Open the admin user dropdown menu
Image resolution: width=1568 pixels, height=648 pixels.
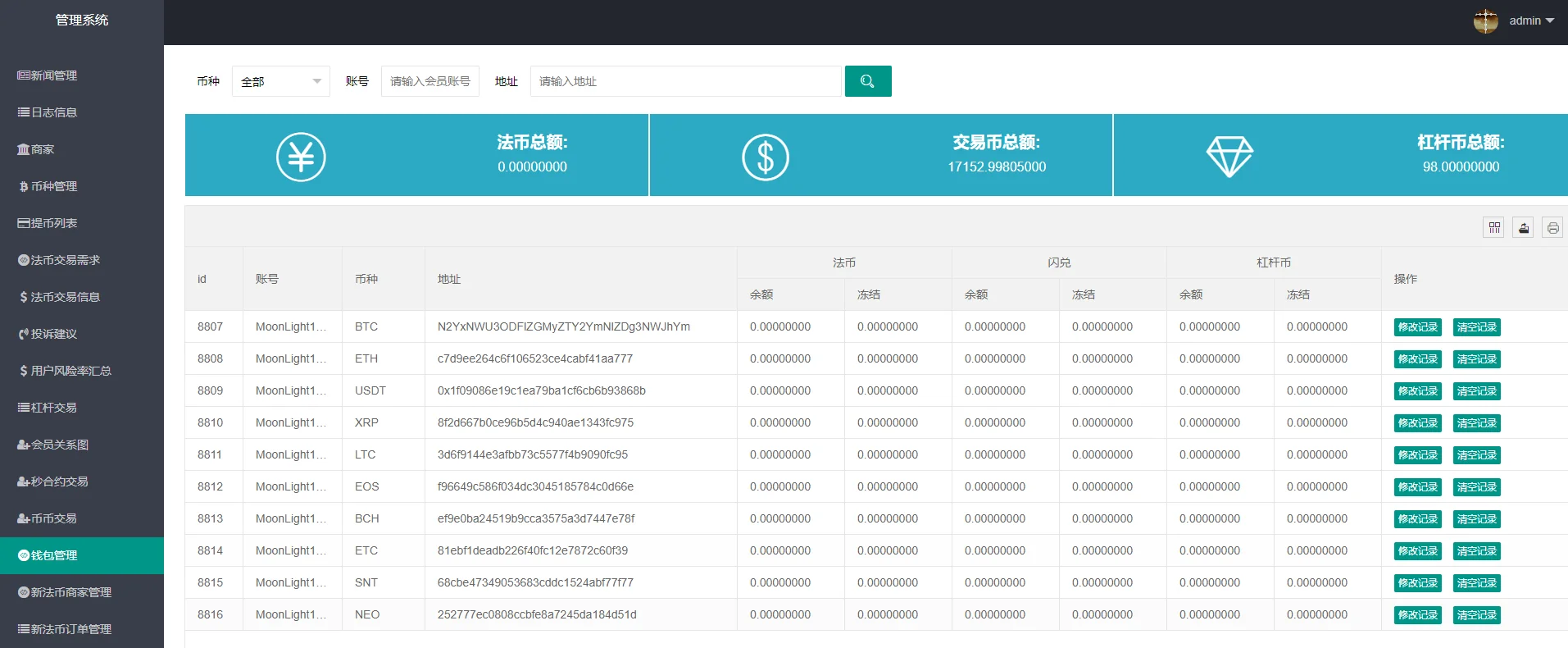[1530, 21]
